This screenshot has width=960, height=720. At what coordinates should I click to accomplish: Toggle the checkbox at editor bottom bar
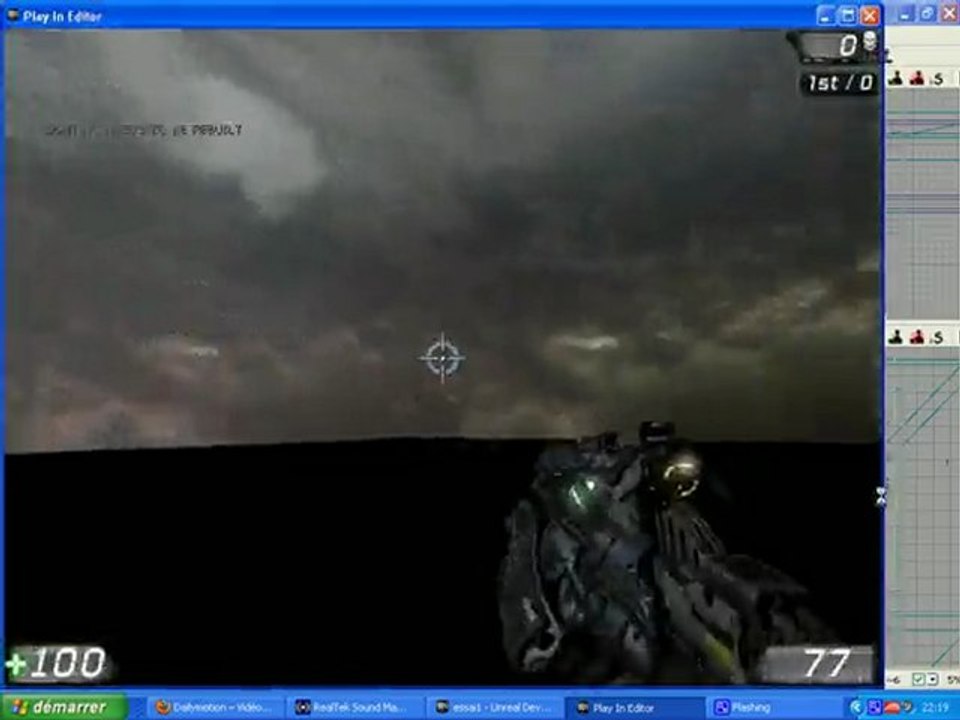[x=918, y=680]
